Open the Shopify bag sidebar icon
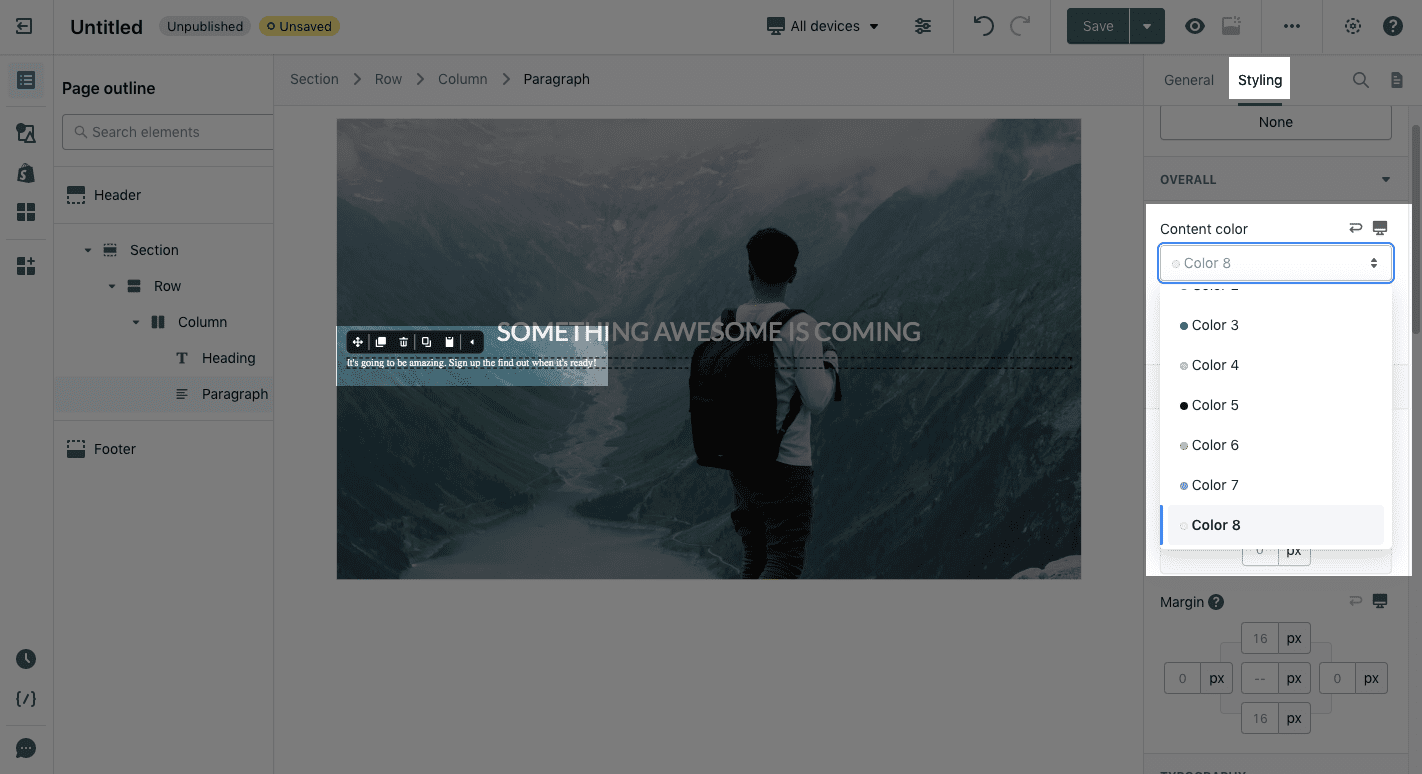 coord(26,172)
